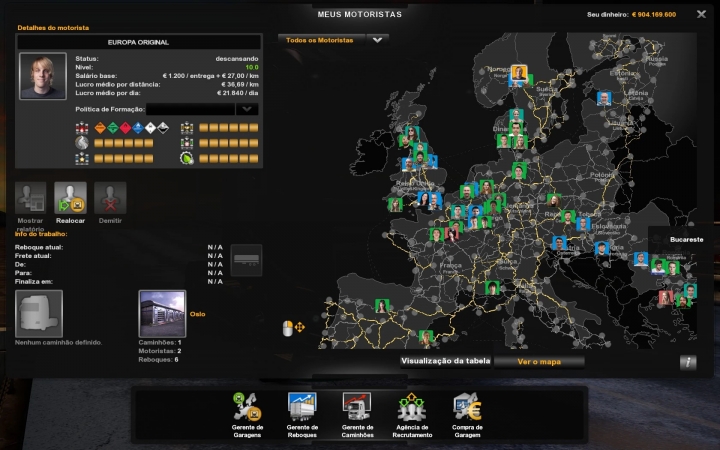Click the 'Seu dinheiro' money amount
720x450 pixels.
pyautogui.click(x=654, y=15)
